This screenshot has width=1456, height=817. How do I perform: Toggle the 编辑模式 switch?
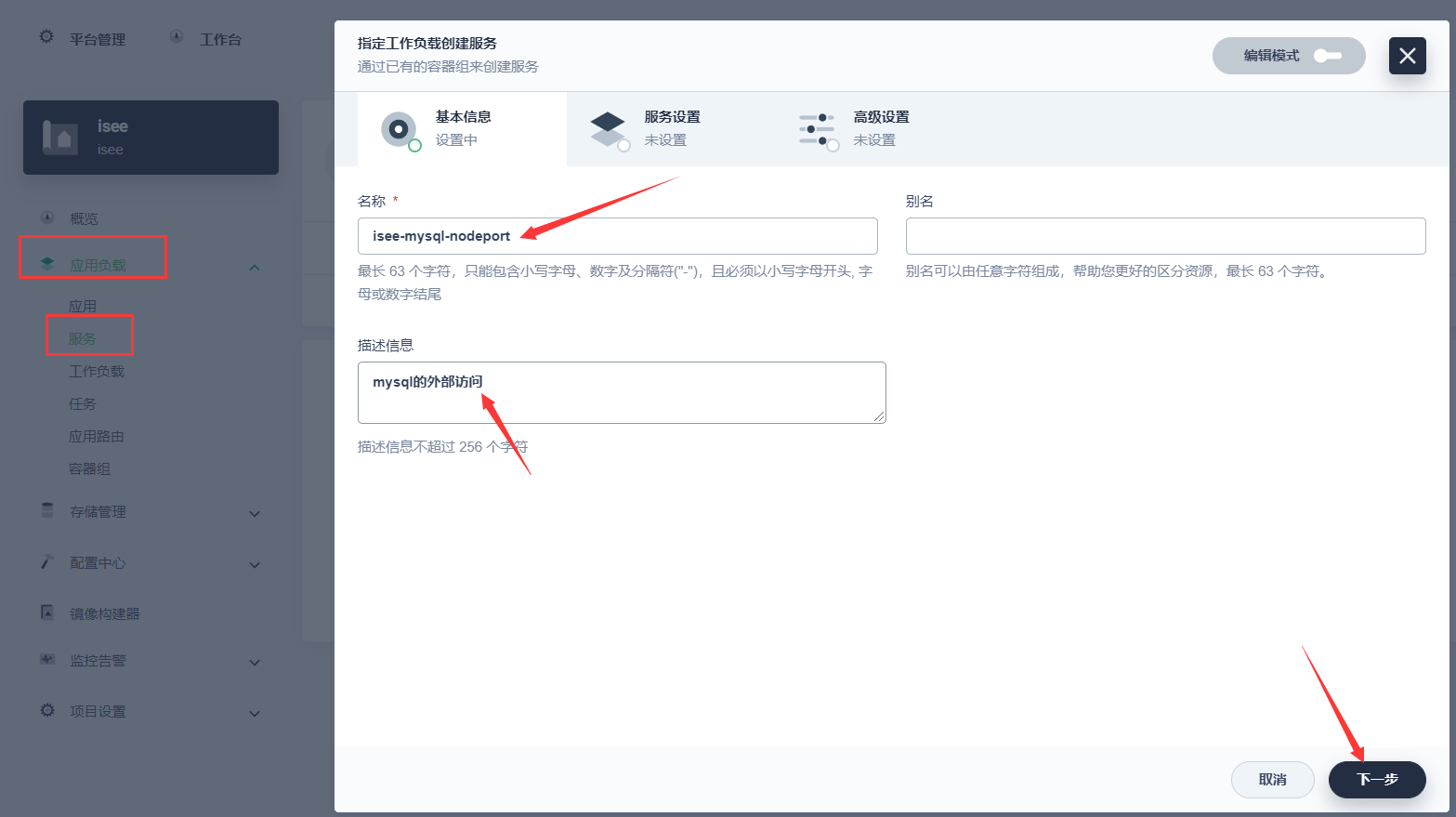1328,56
